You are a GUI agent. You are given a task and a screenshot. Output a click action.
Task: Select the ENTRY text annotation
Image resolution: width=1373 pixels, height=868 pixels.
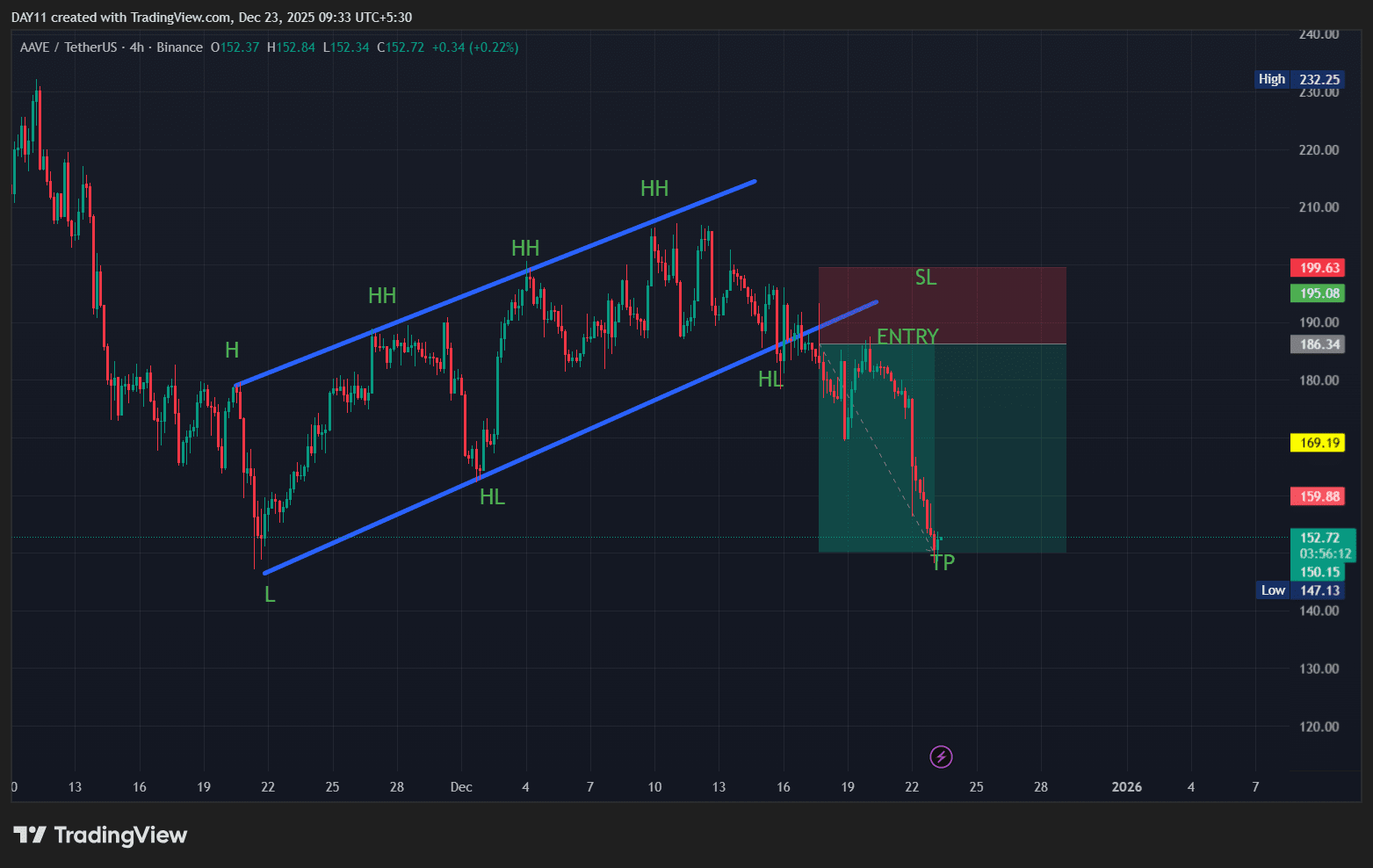907,336
